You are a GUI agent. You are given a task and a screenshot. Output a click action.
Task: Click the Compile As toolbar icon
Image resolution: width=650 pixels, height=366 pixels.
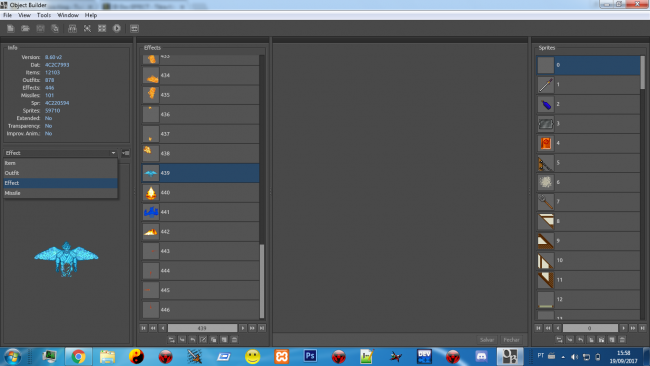click(x=55, y=28)
